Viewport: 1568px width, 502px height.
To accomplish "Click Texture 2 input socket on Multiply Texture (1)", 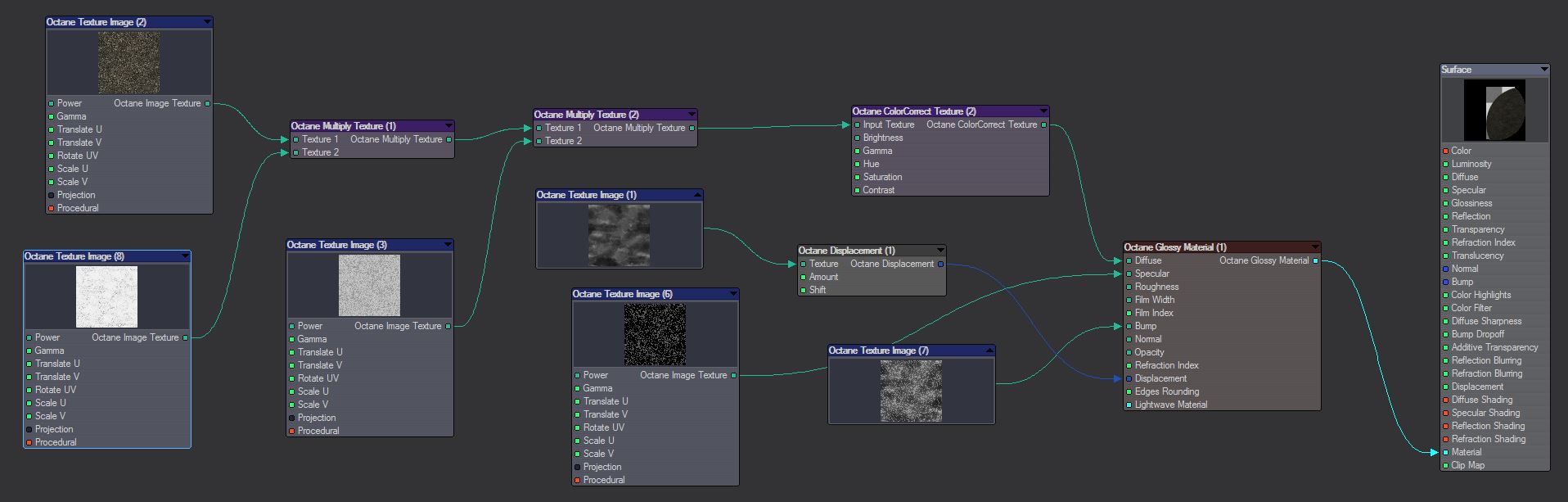I will (296, 152).
